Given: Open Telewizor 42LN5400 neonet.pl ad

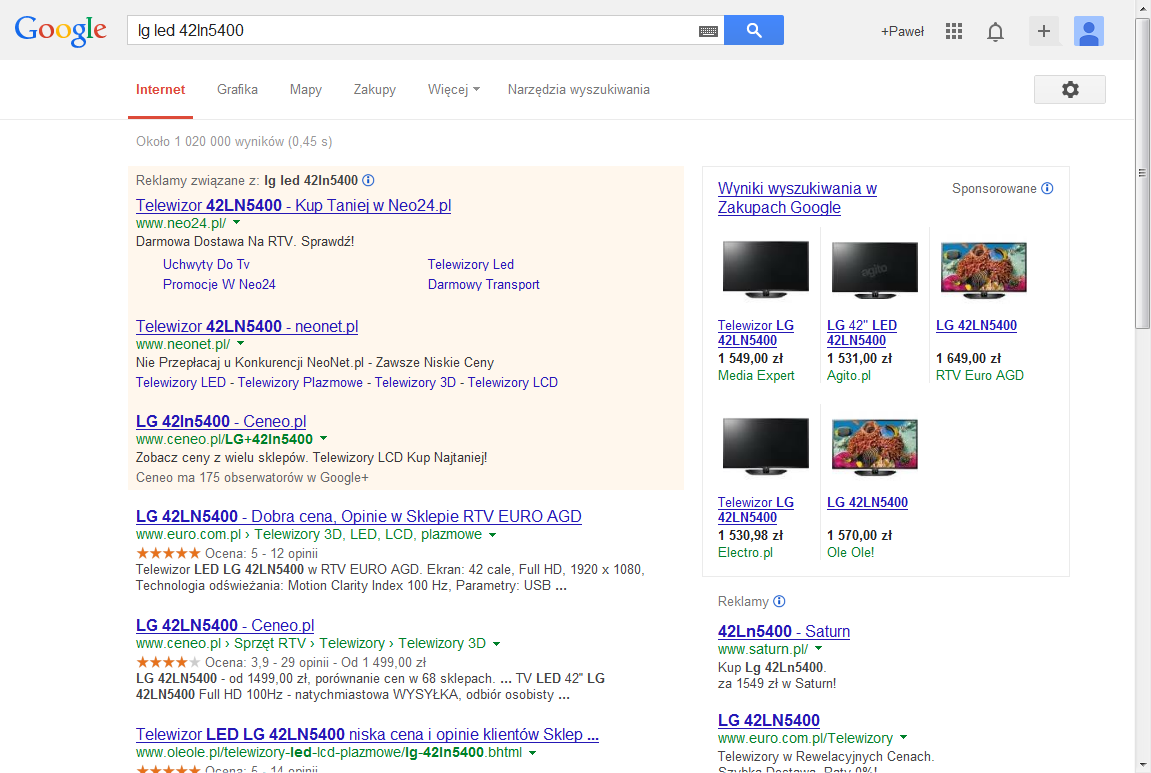Looking at the screenshot, I should [x=247, y=327].
